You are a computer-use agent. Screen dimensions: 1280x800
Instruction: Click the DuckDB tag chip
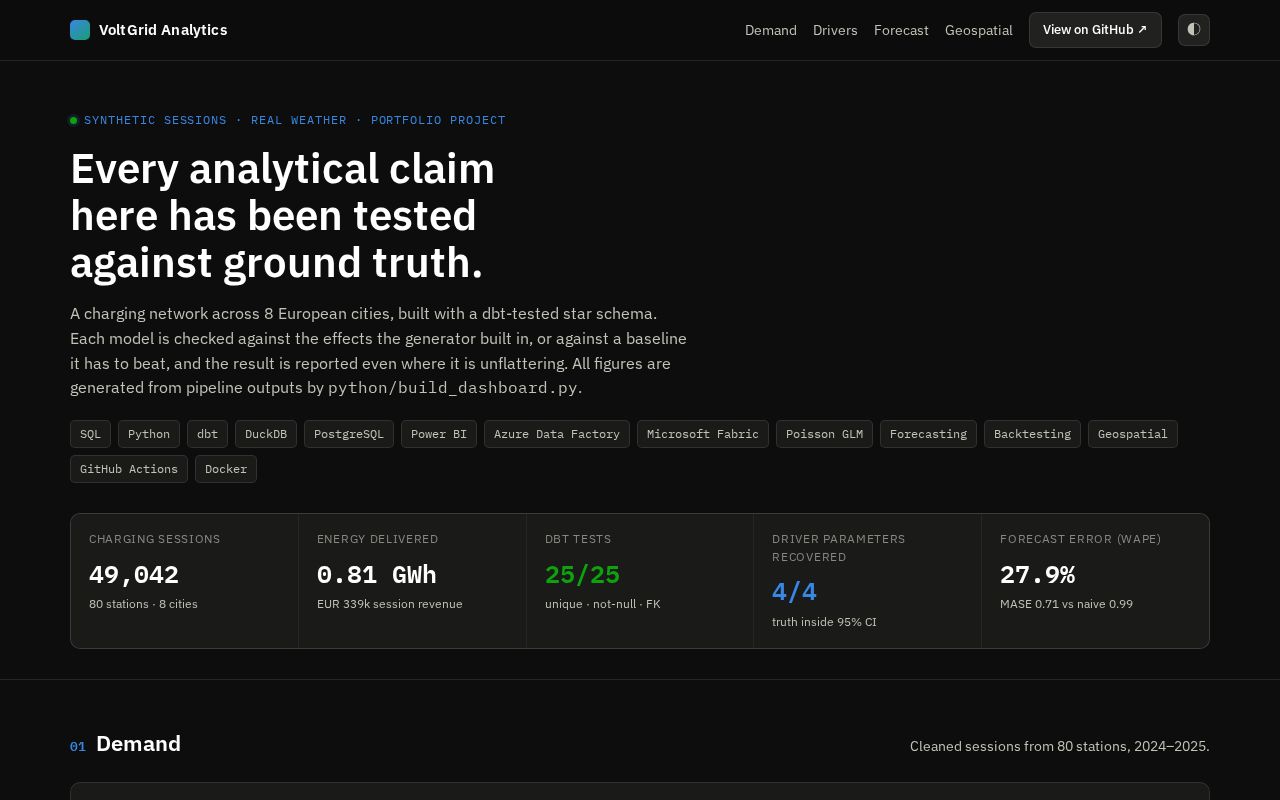(x=266, y=434)
